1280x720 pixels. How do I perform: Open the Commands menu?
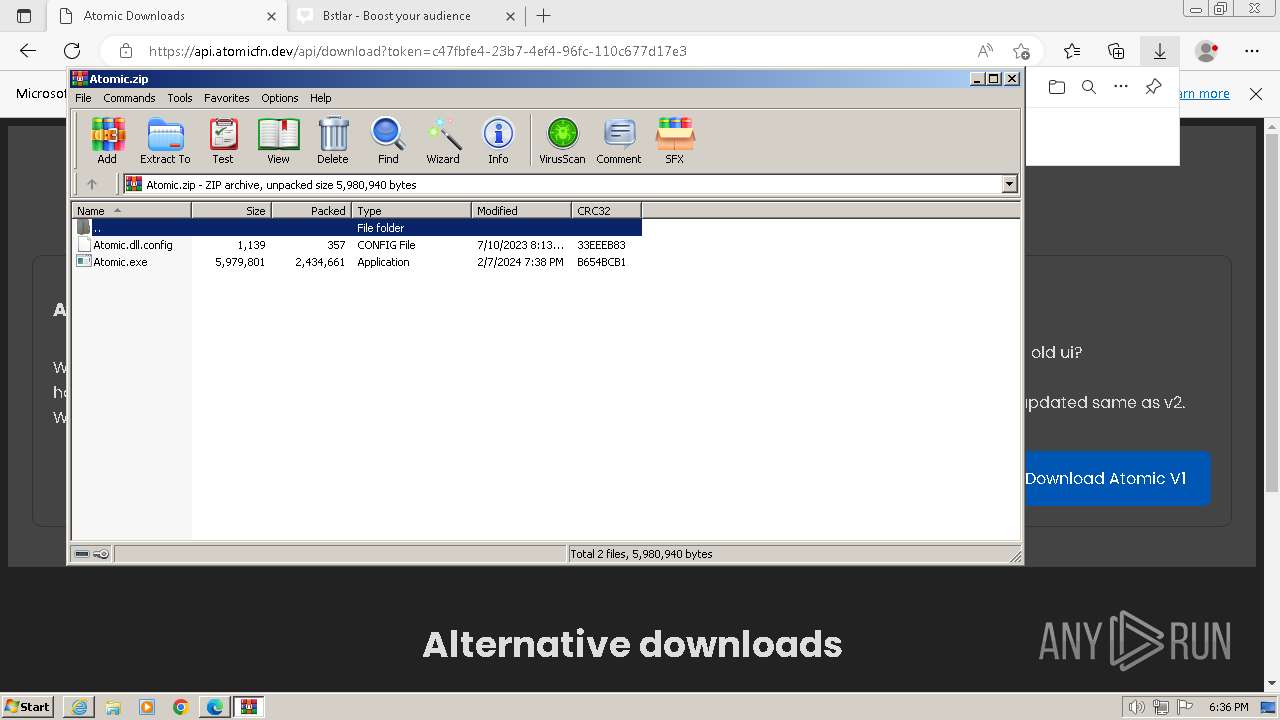coord(129,98)
